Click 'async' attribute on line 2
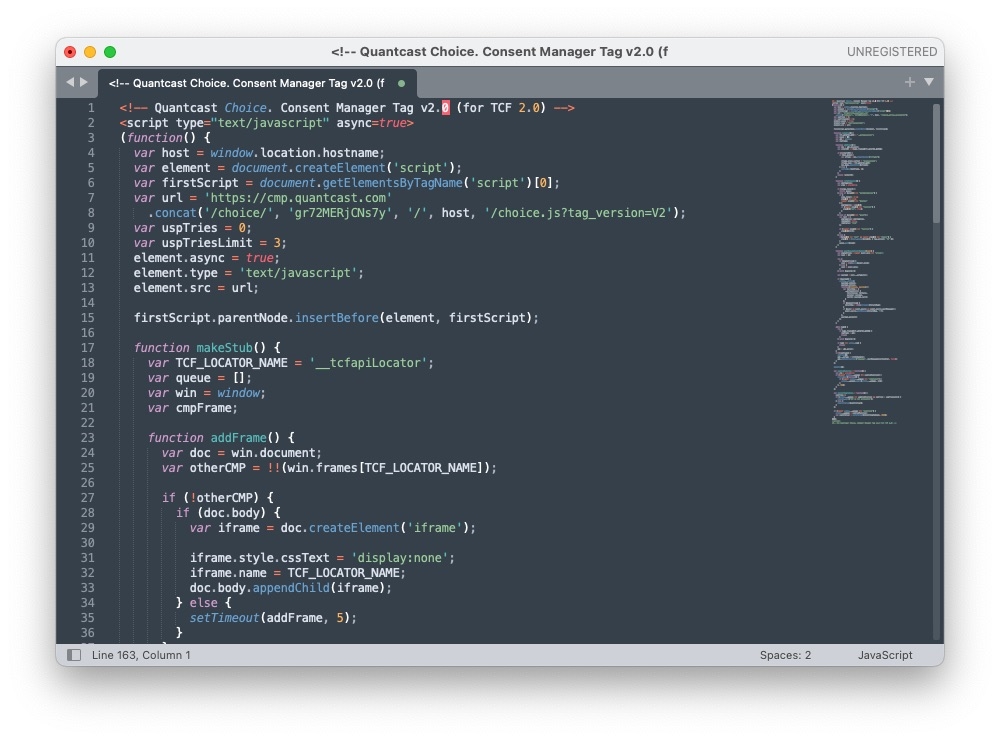This screenshot has height=740, width=1000. click(354, 123)
